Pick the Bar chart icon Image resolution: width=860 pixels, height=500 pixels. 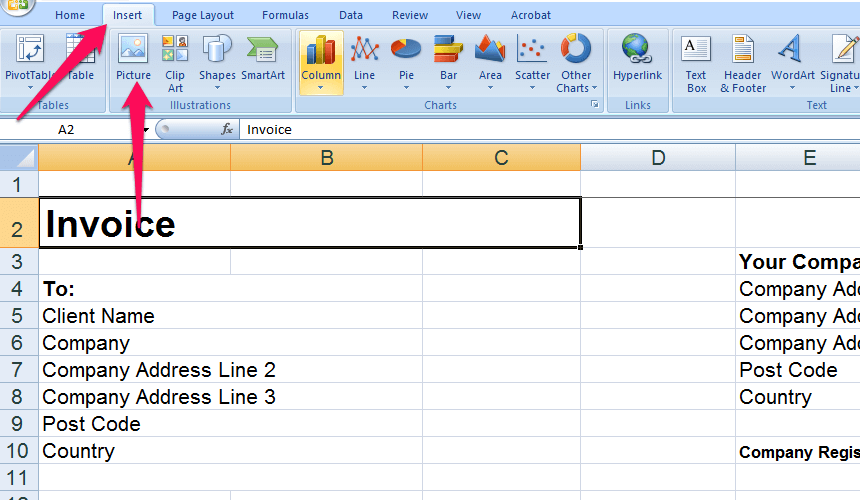(x=448, y=62)
